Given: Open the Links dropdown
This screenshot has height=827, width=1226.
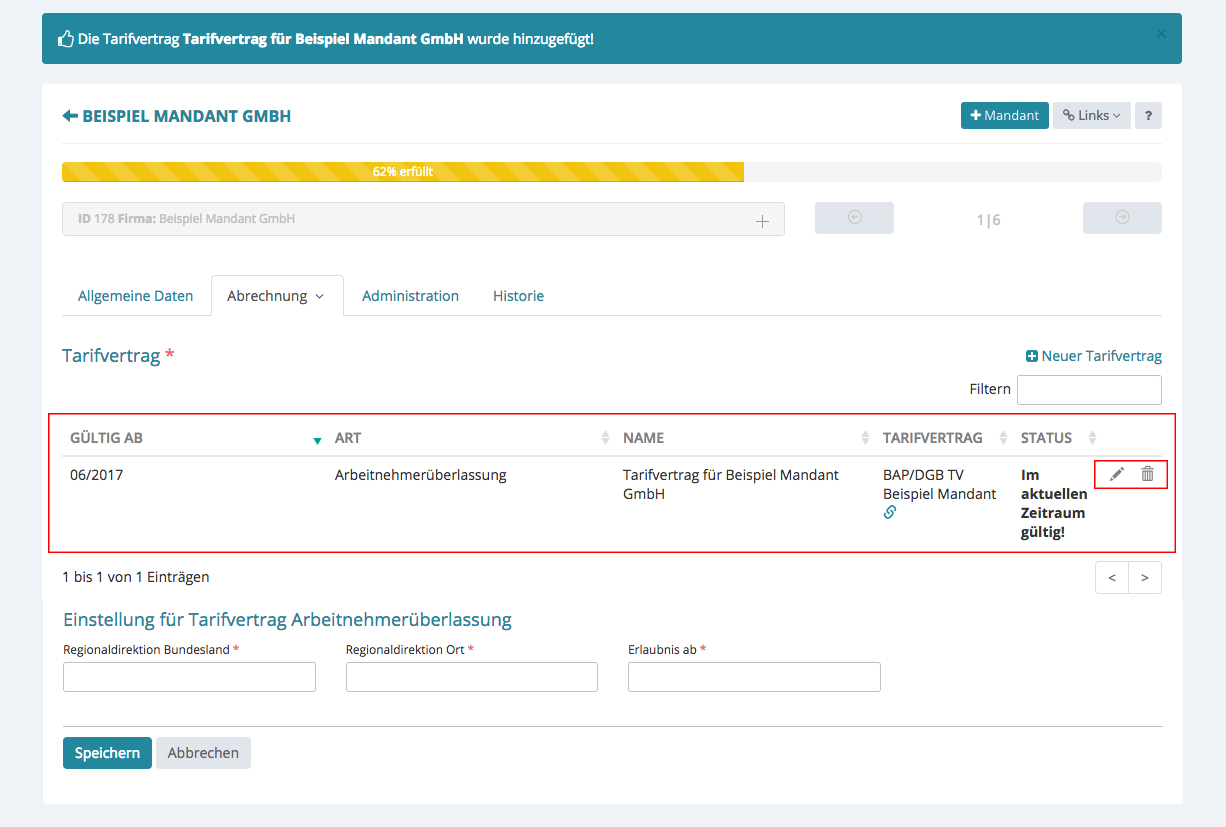Looking at the screenshot, I should click(1091, 115).
